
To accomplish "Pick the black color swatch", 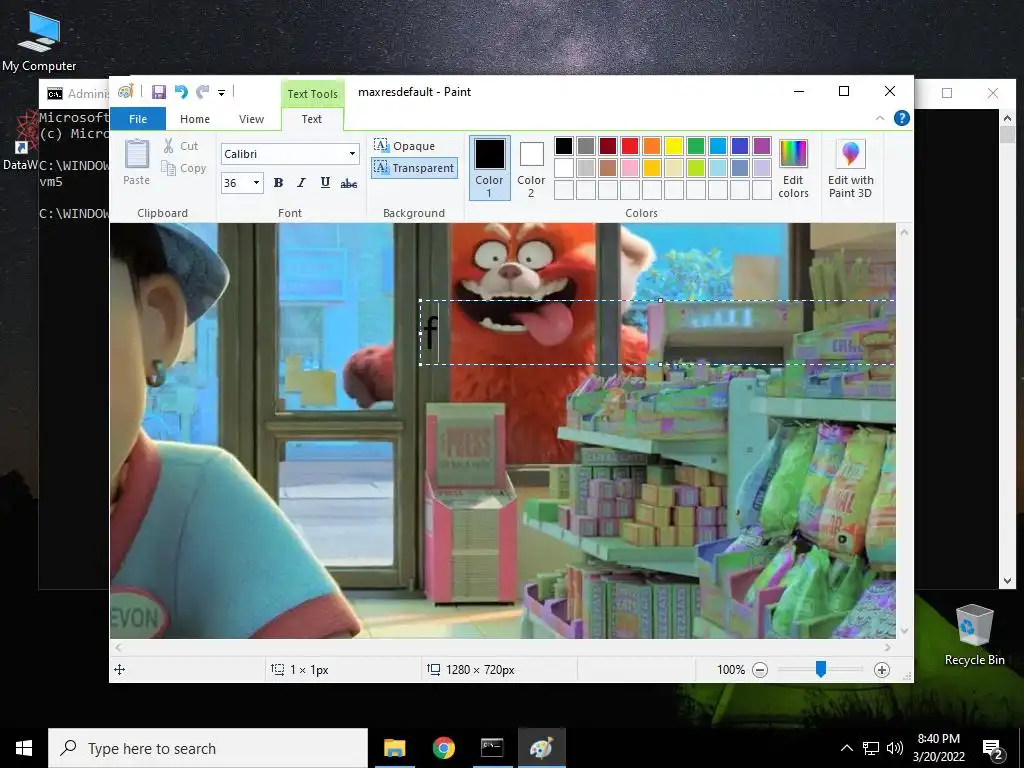I will [564, 146].
